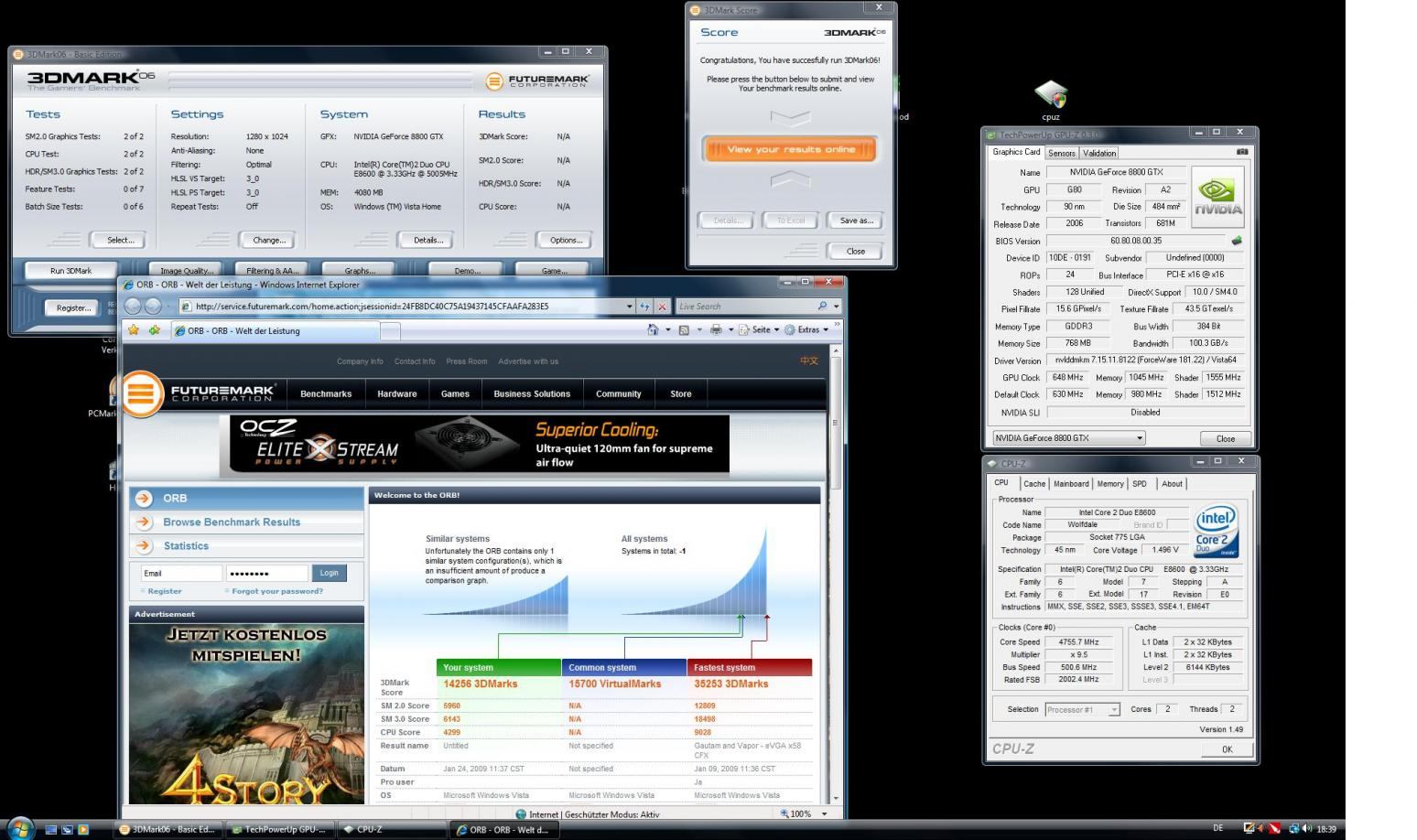The width and height of the screenshot is (1417, 840).
Task: Click the RSS feeds toolbar icon
Action: [684, 329]
